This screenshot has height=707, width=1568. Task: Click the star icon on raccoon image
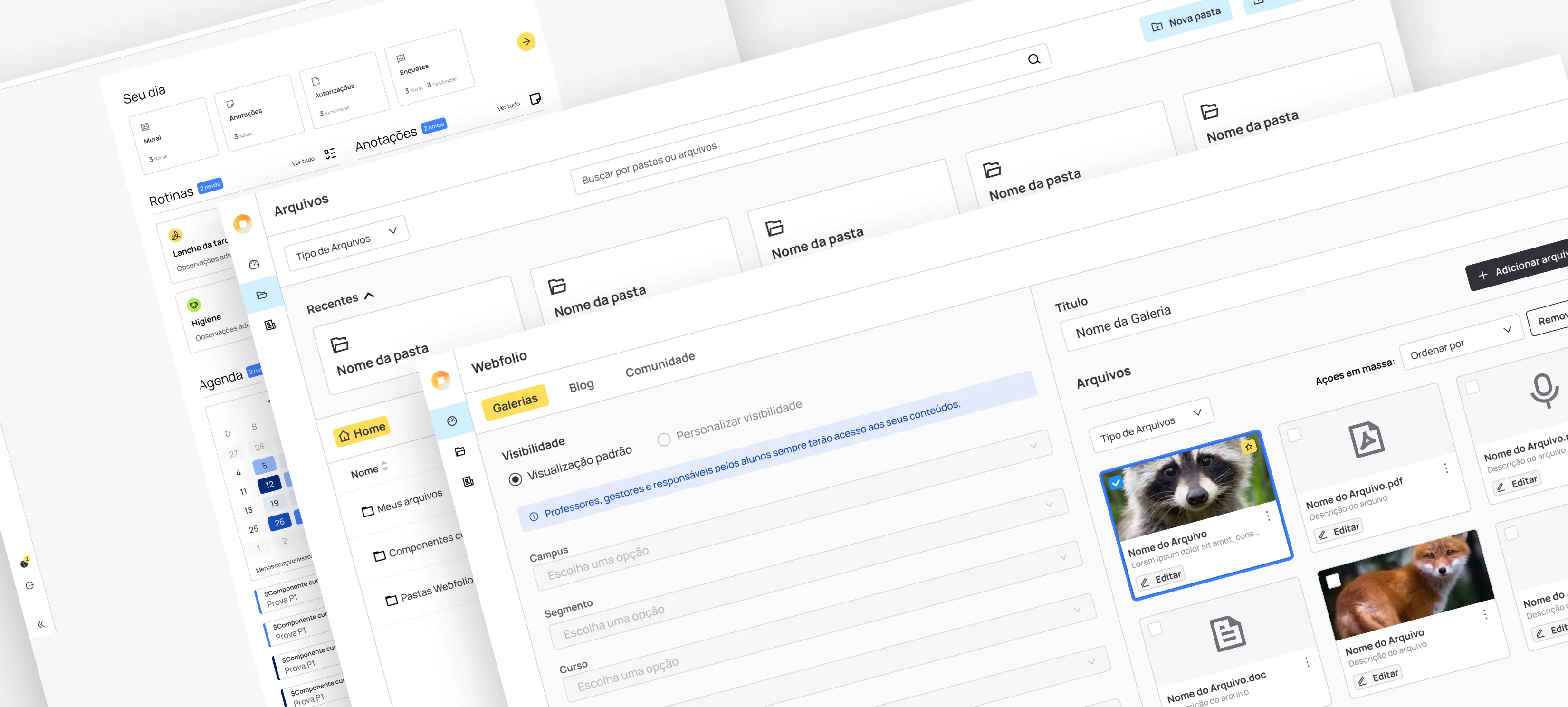pyautogui.click(x=1248, y=447)
